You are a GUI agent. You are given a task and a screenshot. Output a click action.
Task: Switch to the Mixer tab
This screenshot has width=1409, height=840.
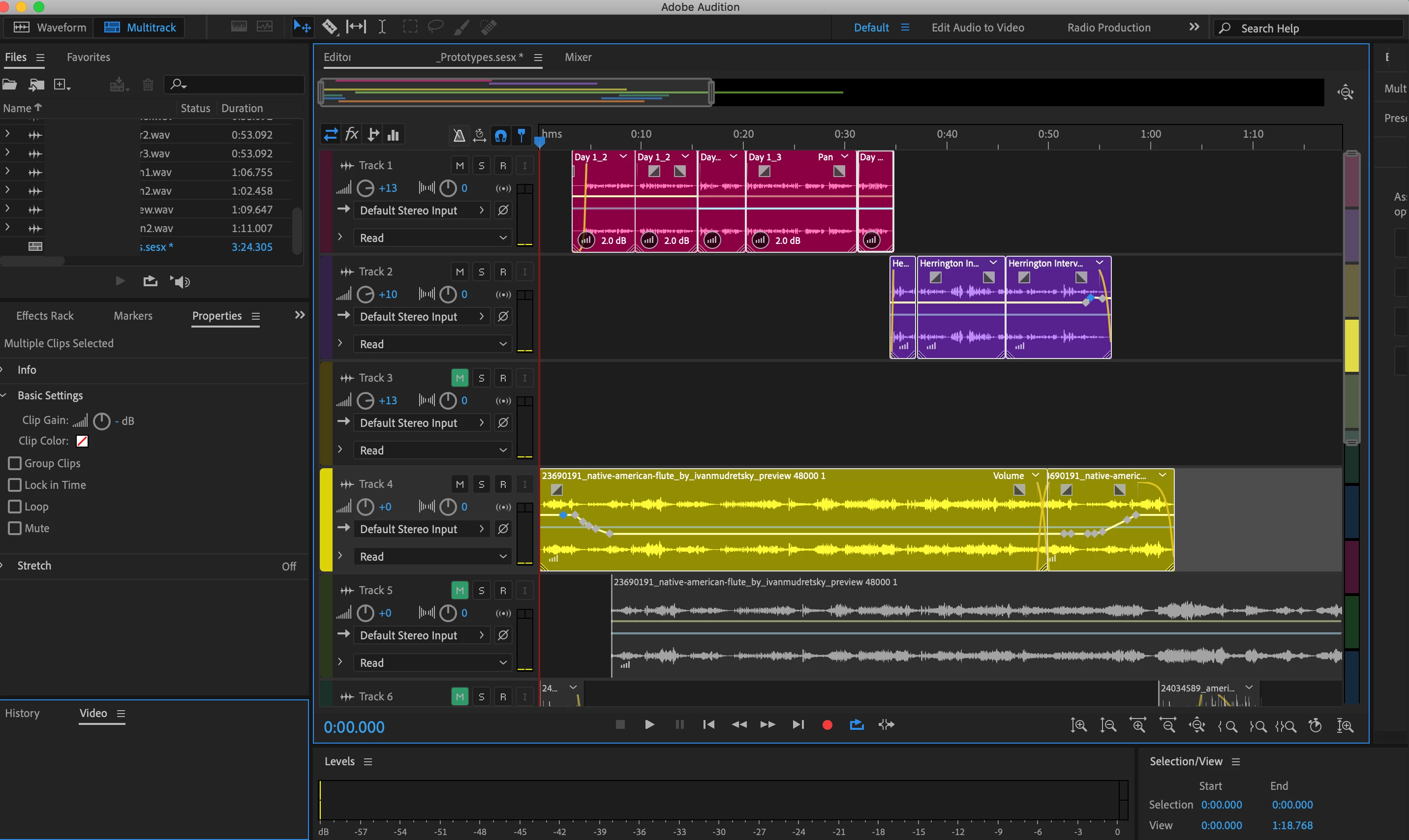coord(578,57)
